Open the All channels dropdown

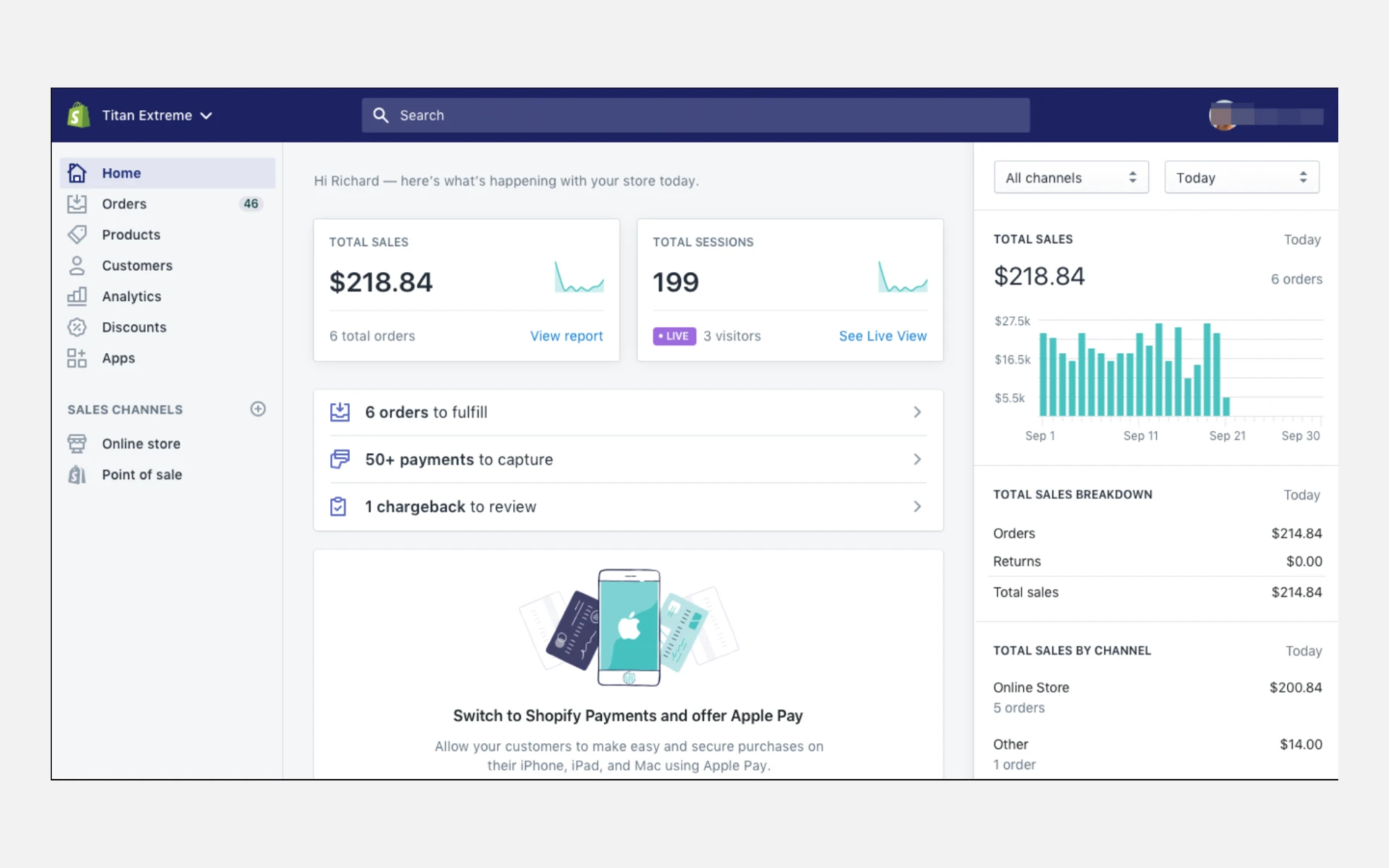click(x=1071, y=177)
